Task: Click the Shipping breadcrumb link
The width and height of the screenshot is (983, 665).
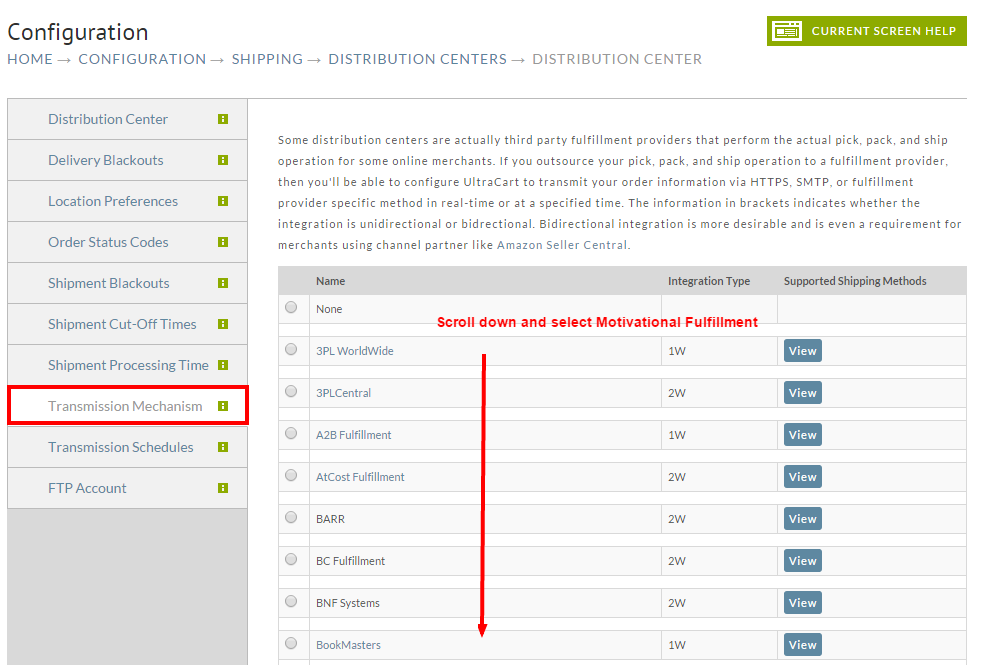Action: click(x=267, y=59)
